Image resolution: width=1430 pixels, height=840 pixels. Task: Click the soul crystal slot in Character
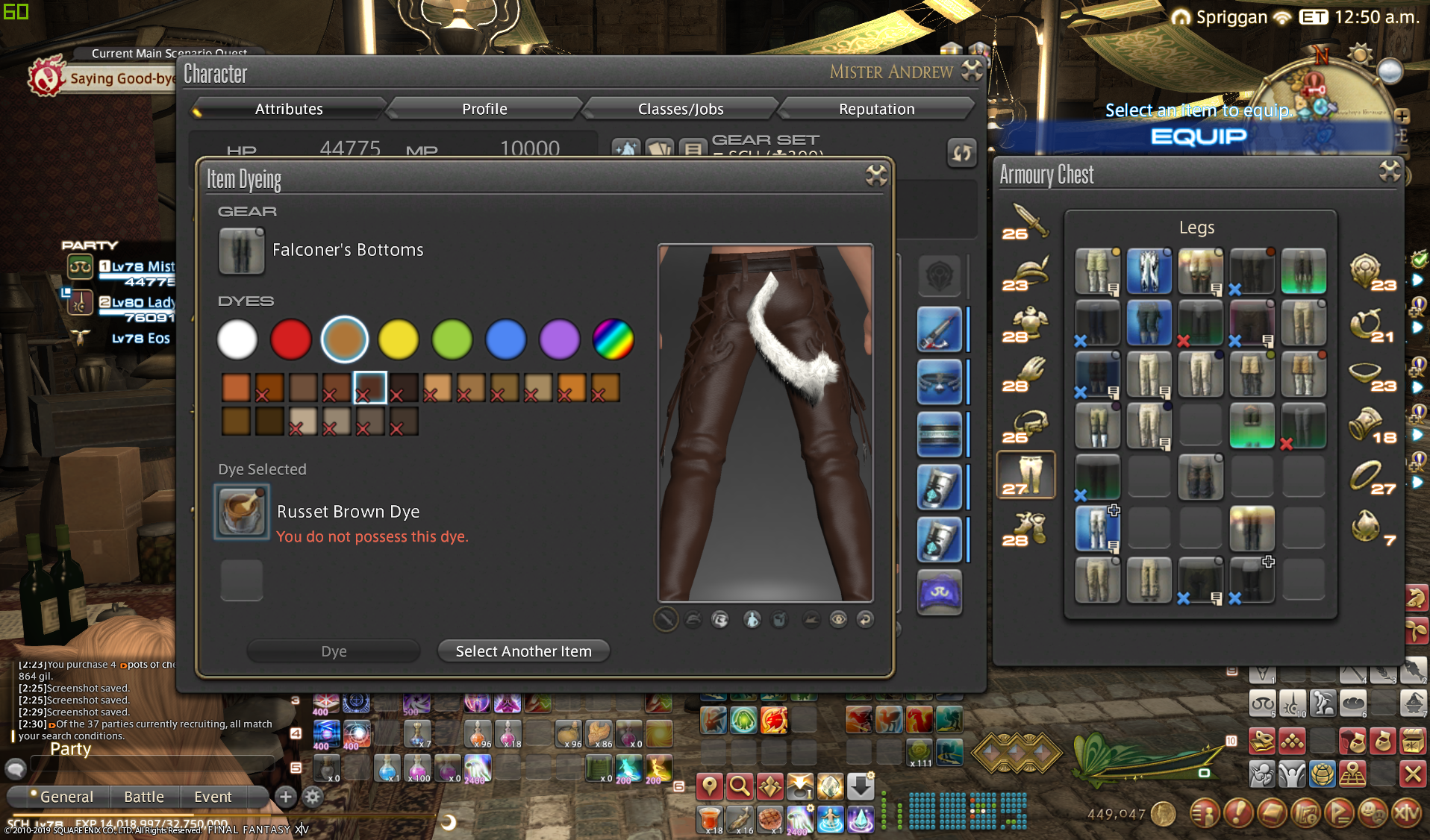(939, 592)
